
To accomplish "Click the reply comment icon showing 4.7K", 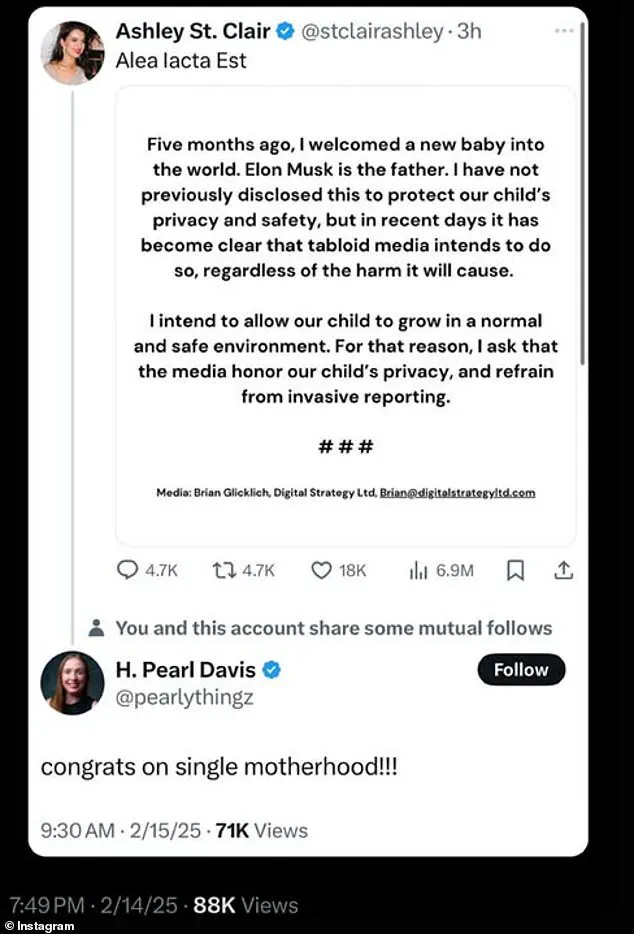I will pyautogui.click(x=128, y=570).
